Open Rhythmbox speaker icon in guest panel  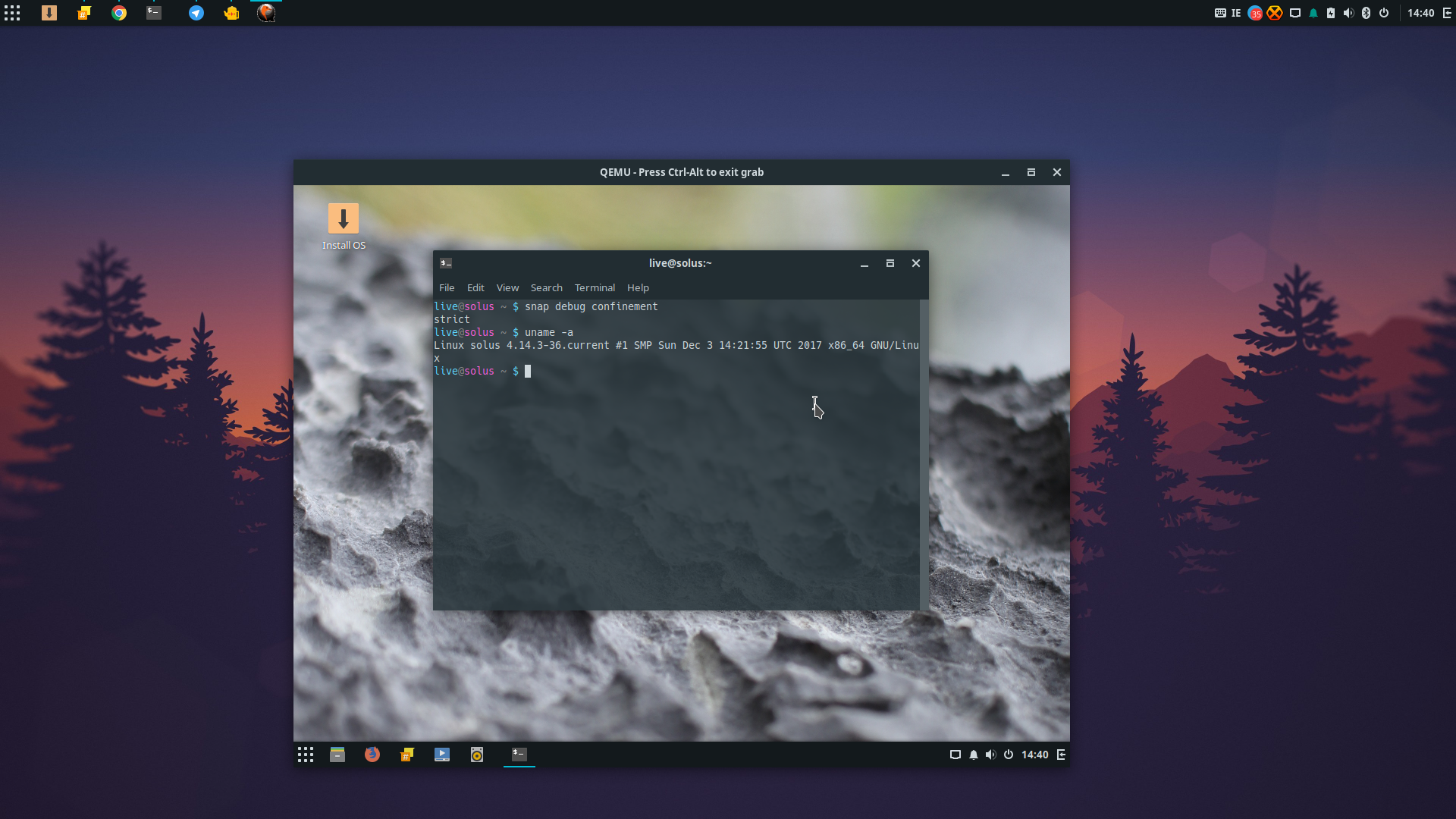coord(477,755)
